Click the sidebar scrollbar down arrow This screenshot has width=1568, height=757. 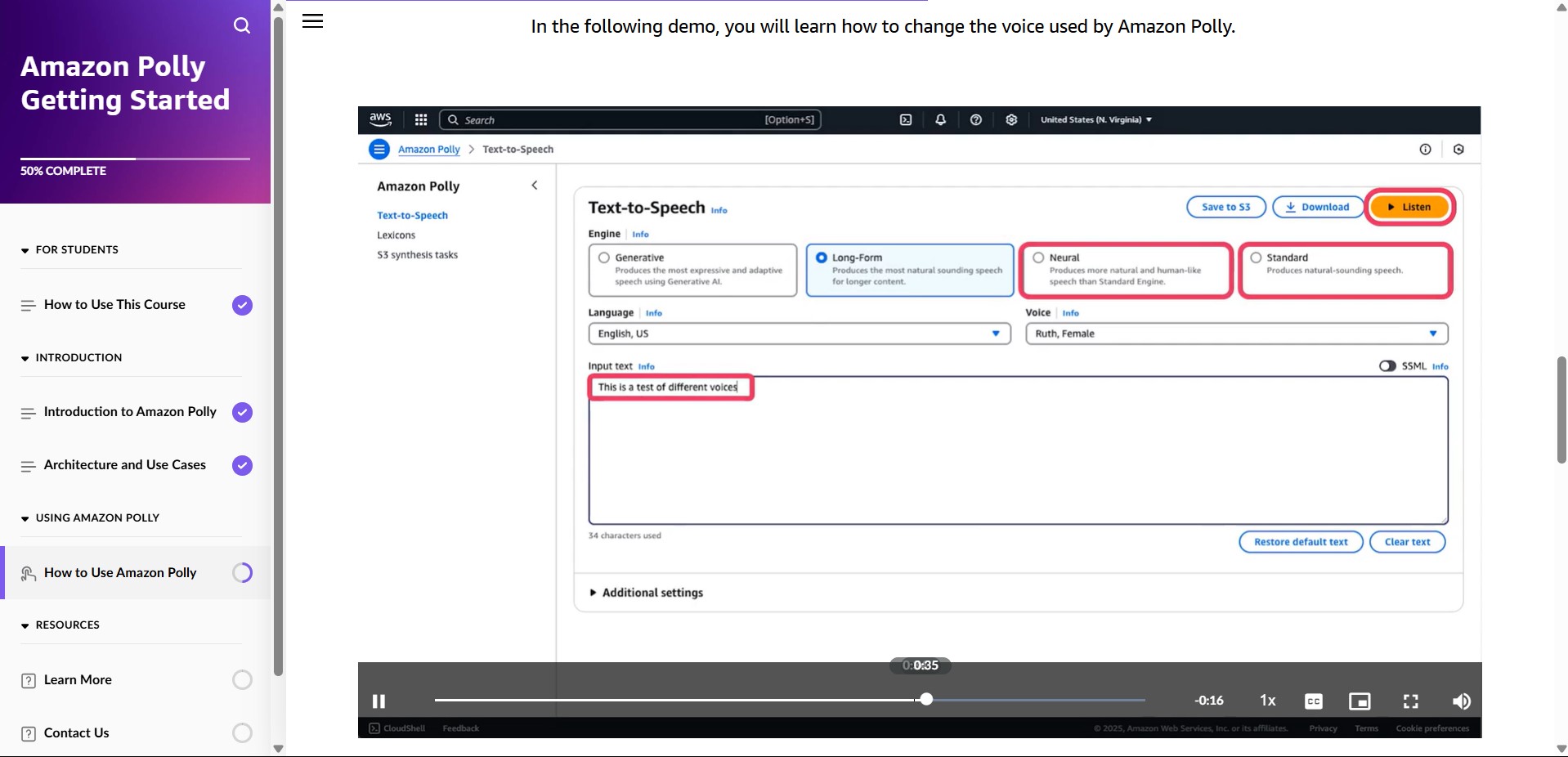[278, 748]
